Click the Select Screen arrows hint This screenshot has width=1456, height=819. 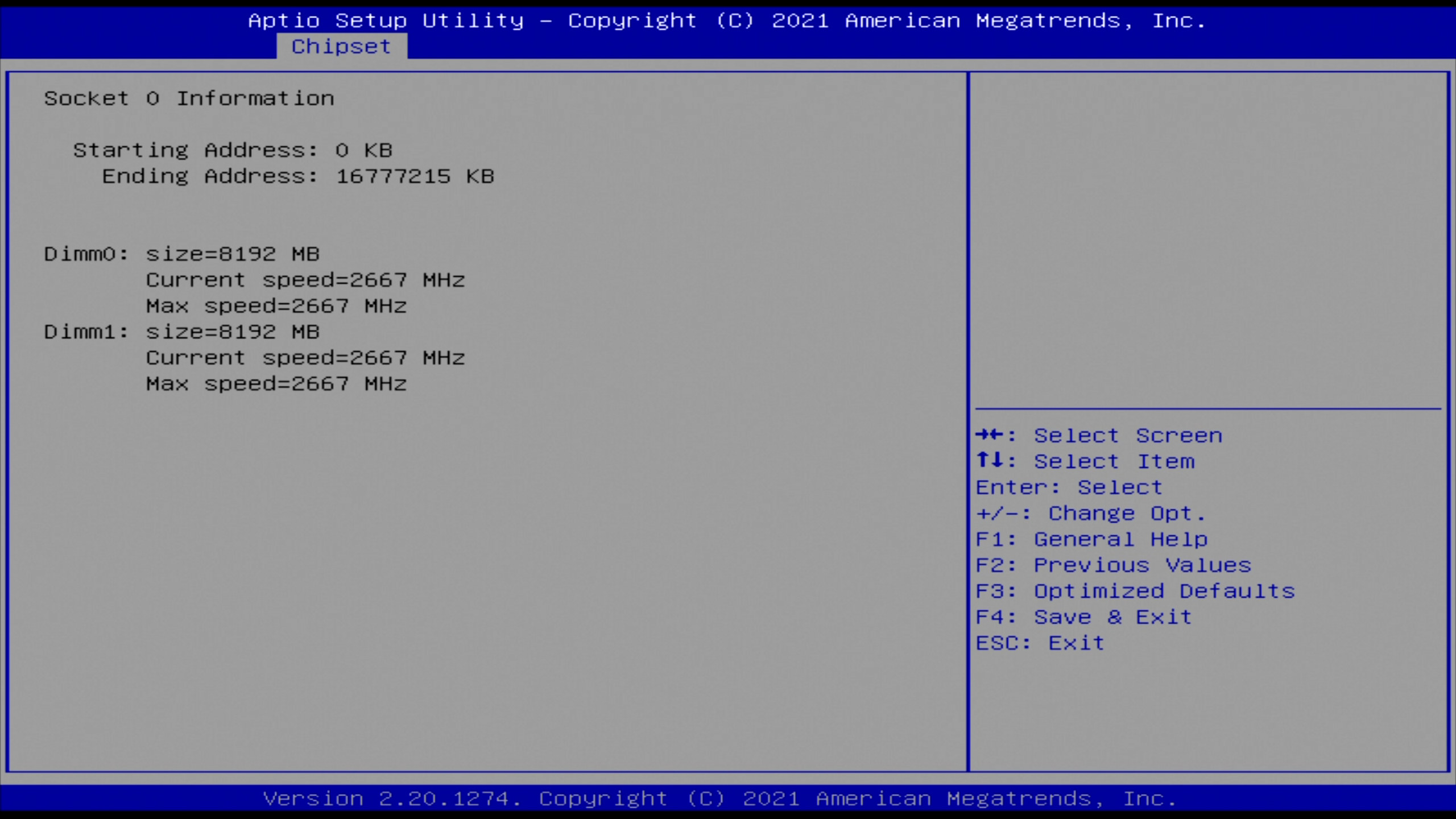[x=1099, y=436]
